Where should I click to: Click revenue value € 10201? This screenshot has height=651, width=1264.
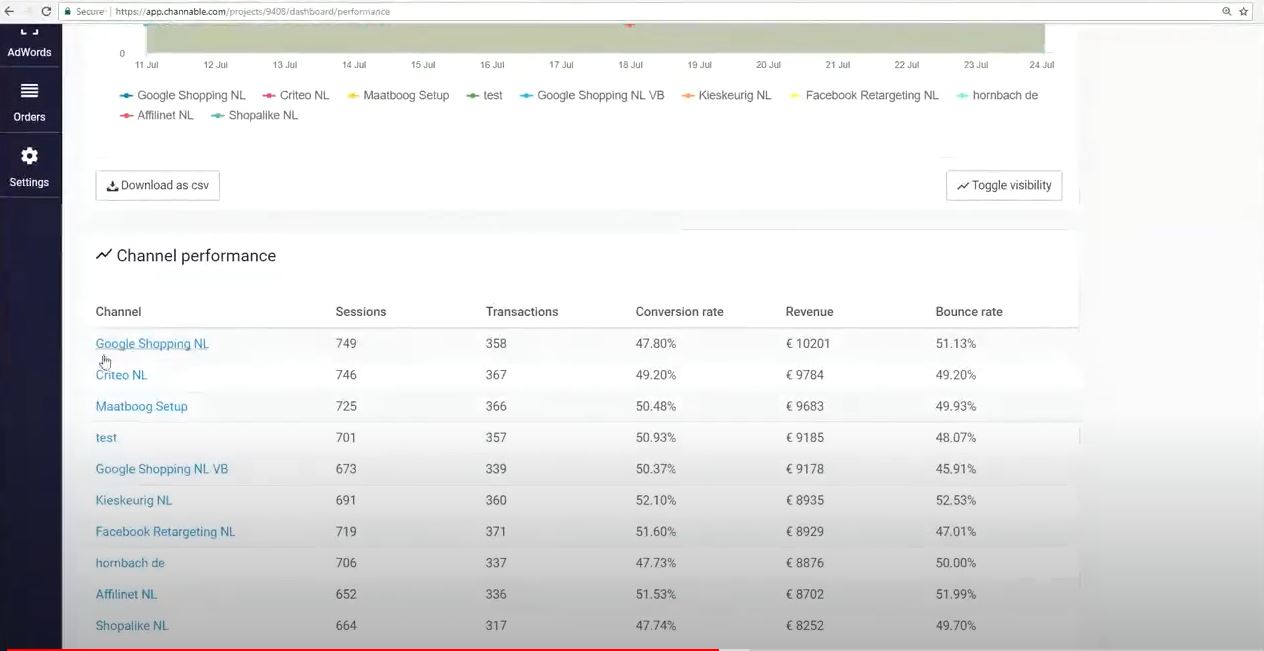808,343
